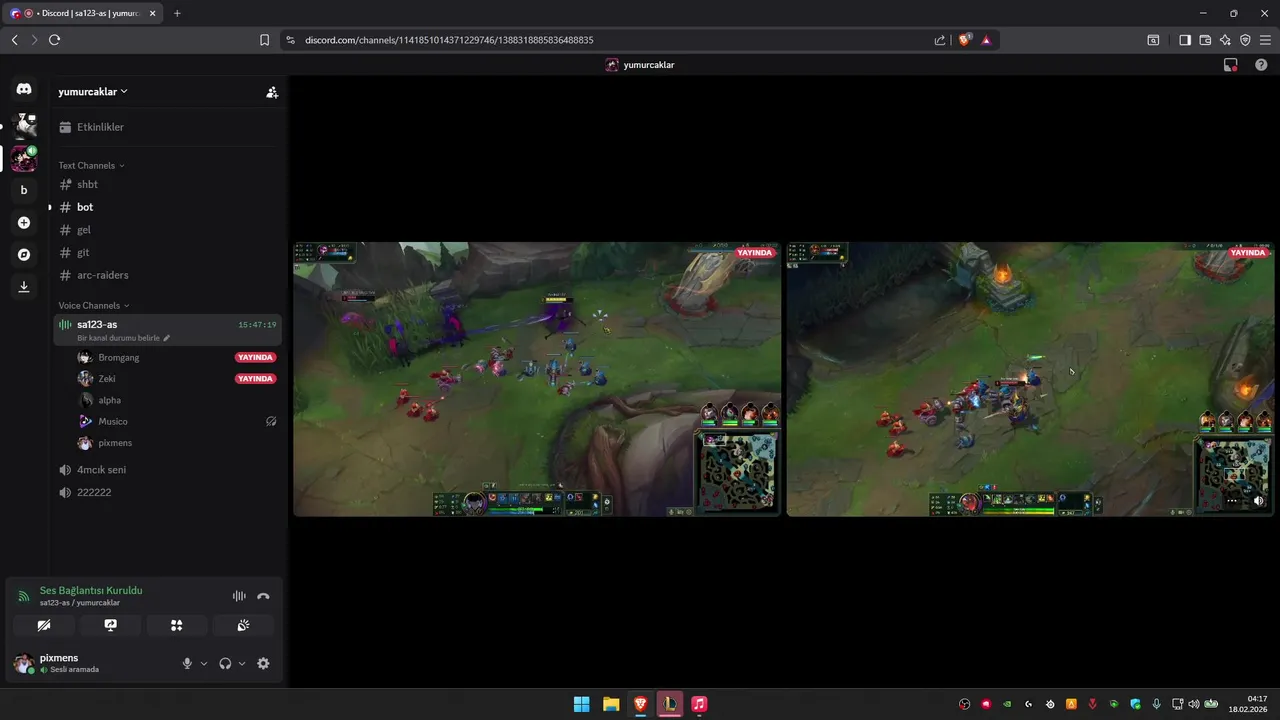Deafen with headphones icon
The image size is (1280, 720).
tap(225, 663)
